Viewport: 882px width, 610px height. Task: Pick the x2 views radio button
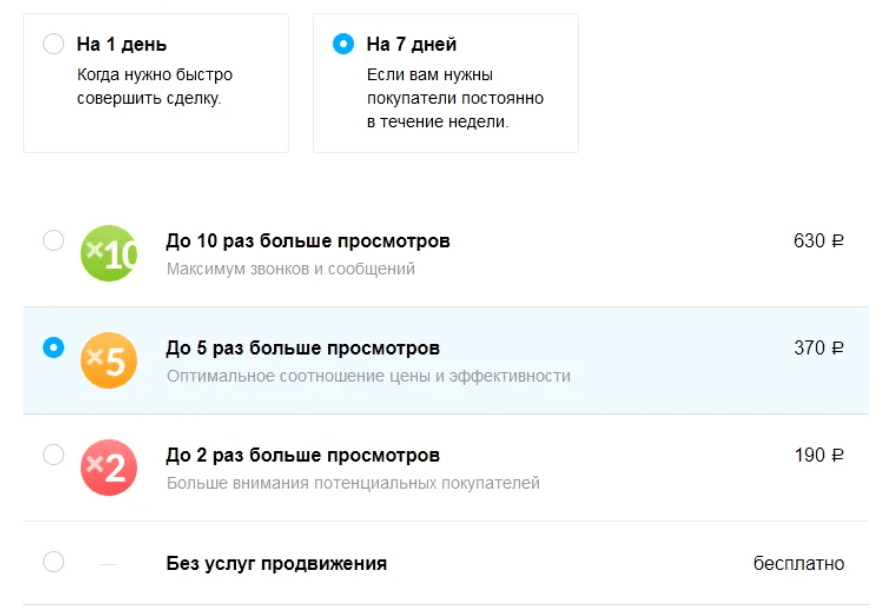click(x=54, y=455)
